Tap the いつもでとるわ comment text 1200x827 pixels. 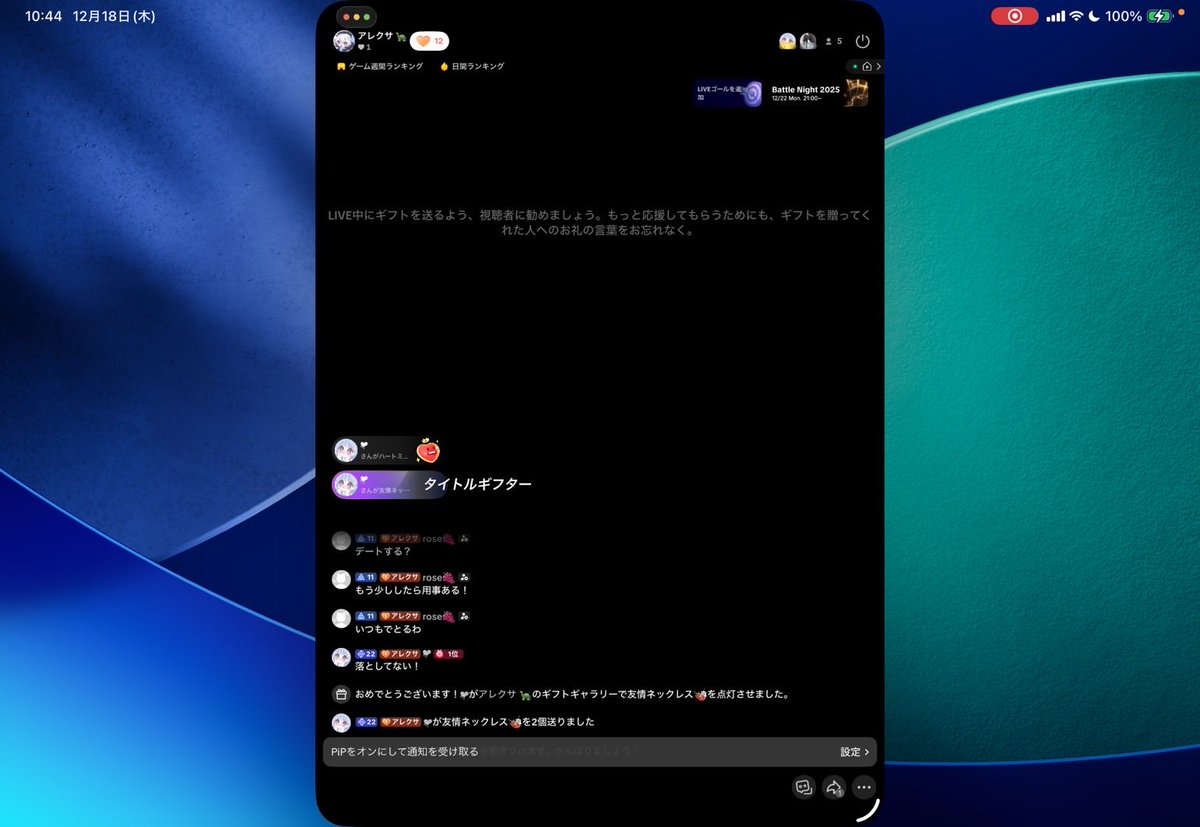(388, 629)
